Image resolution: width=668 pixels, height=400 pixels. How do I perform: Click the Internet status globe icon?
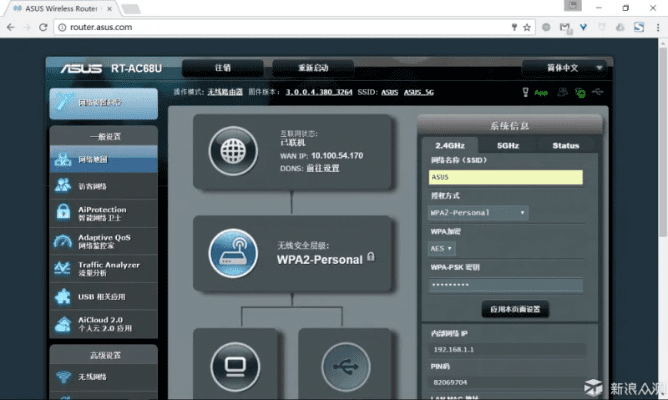(x=232, y=151)
